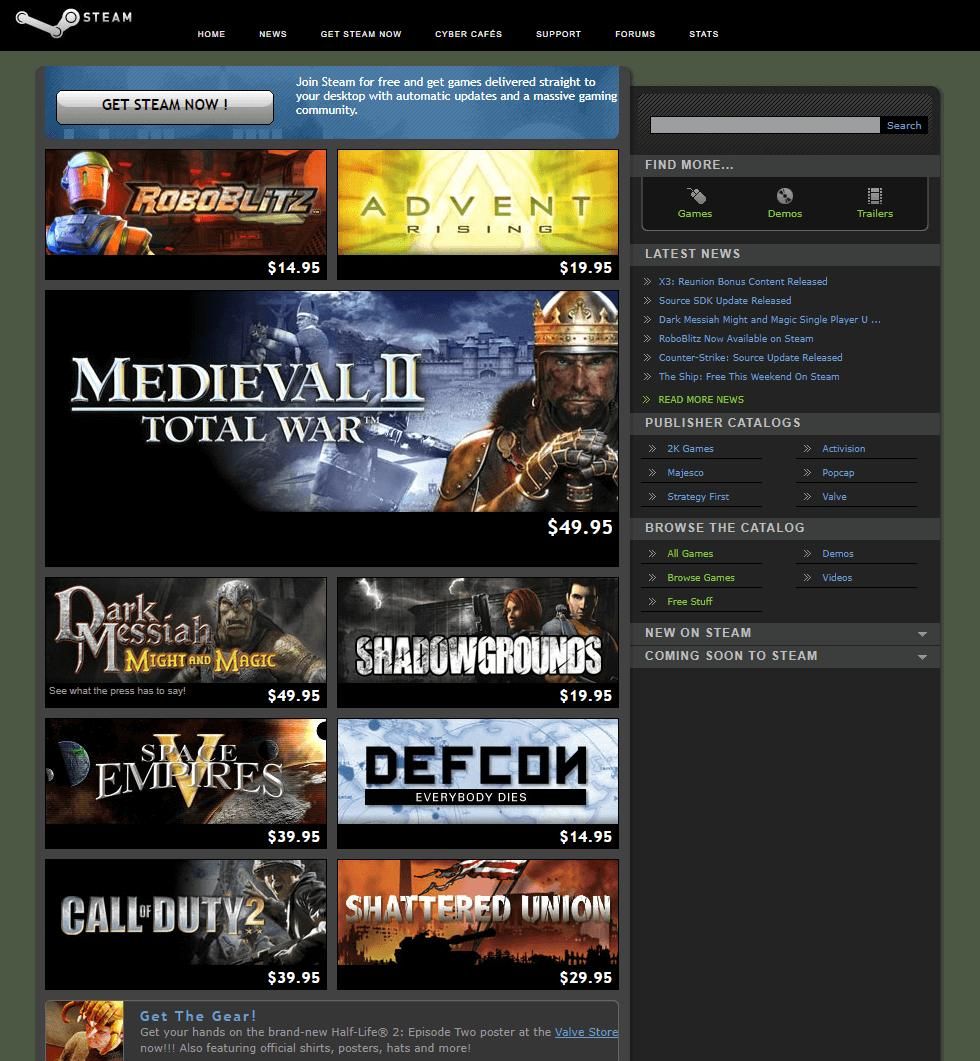980x1061 pixels.
Task: Open the Medieval II Total War banner
Action: point(332,428)
